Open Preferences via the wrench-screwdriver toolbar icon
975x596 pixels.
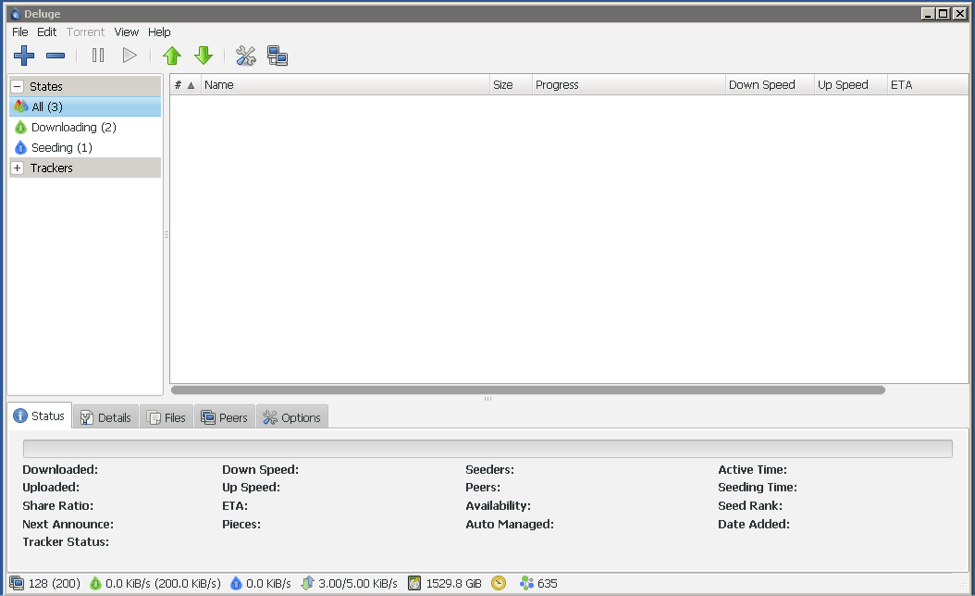[x=246, y=56]
